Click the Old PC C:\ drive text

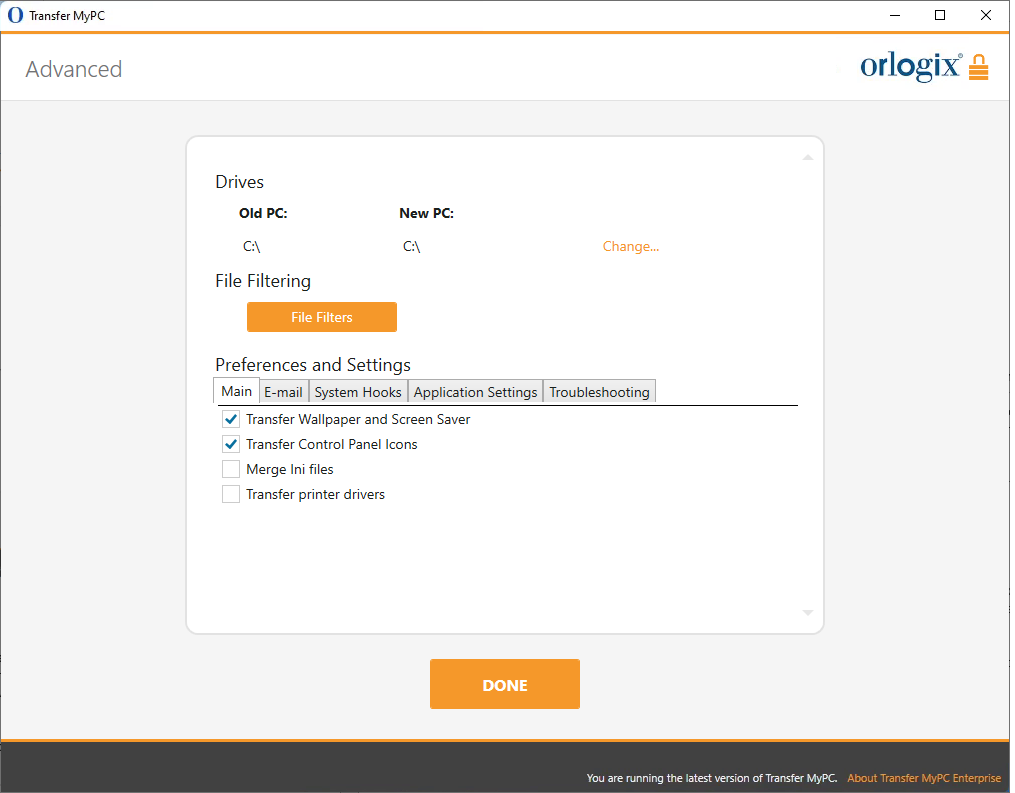coord(252,247)
